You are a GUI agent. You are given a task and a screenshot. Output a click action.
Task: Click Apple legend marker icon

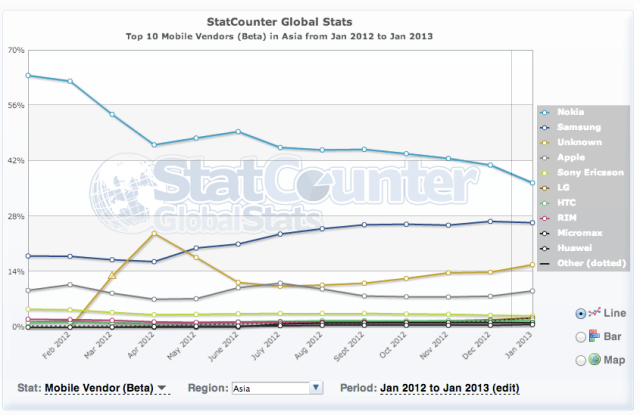point(544,157)
